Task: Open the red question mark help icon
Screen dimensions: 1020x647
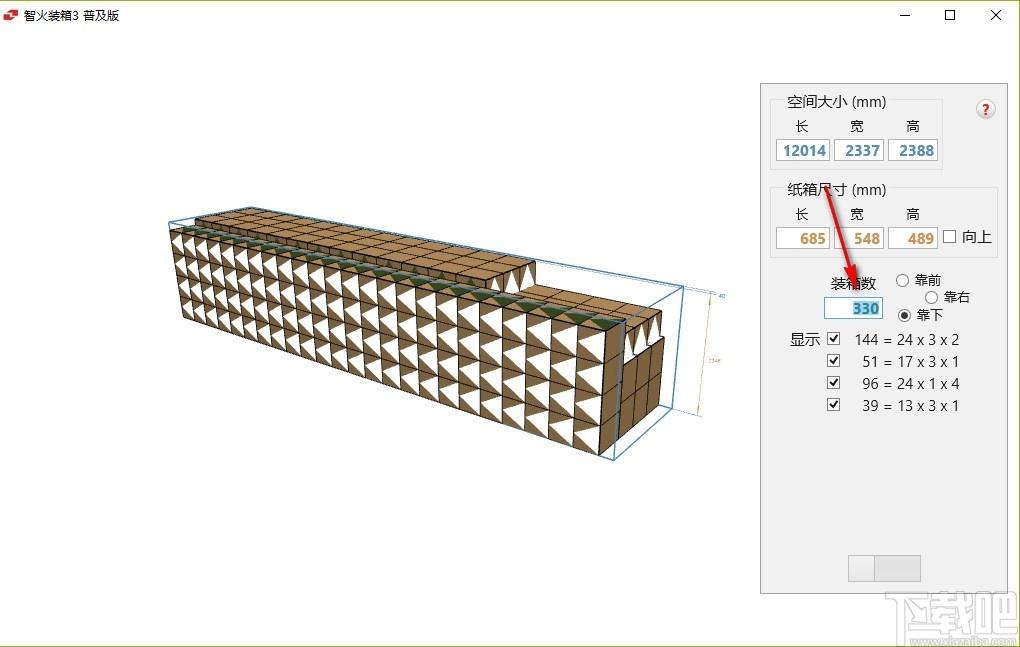Action: click(986, 109)
